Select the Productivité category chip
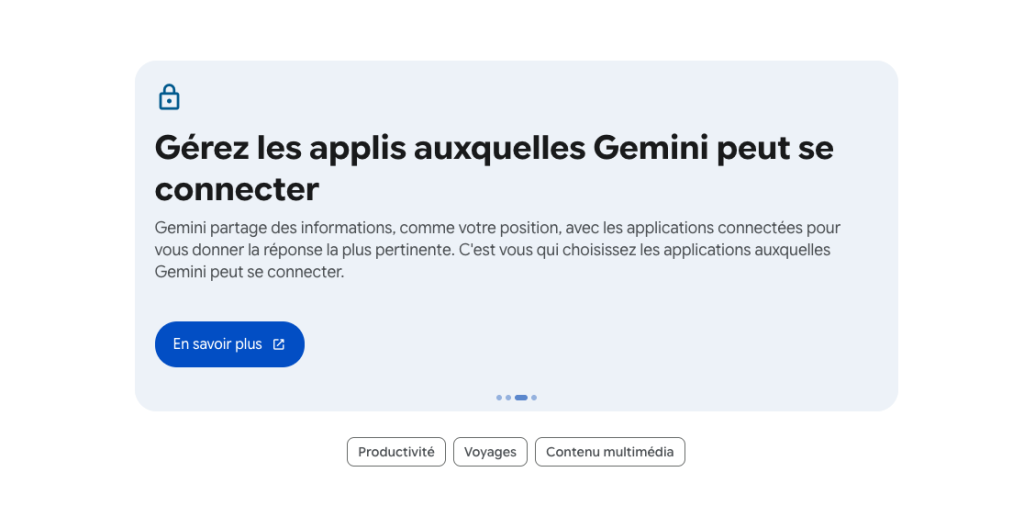Image resolution: width=1024 pixels, height=506 pixels. pyautogui.click(x=396, y=452)
